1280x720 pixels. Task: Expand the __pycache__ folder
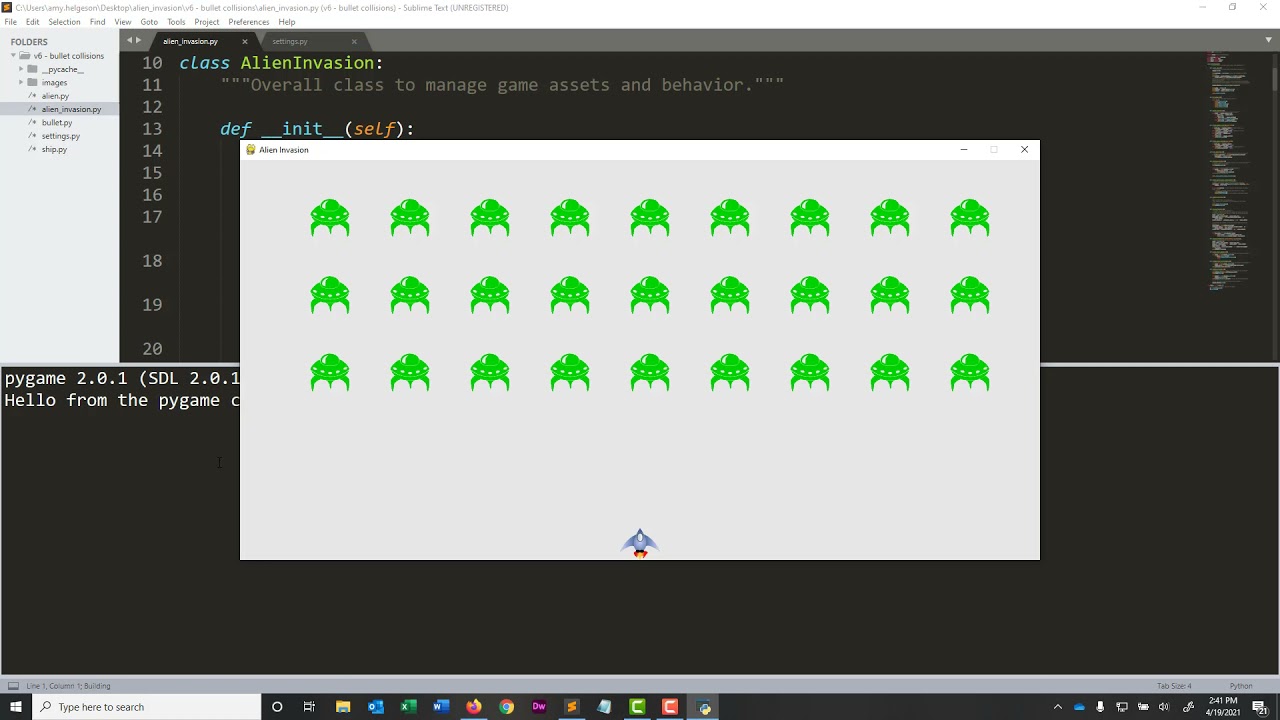click(21, 69)
